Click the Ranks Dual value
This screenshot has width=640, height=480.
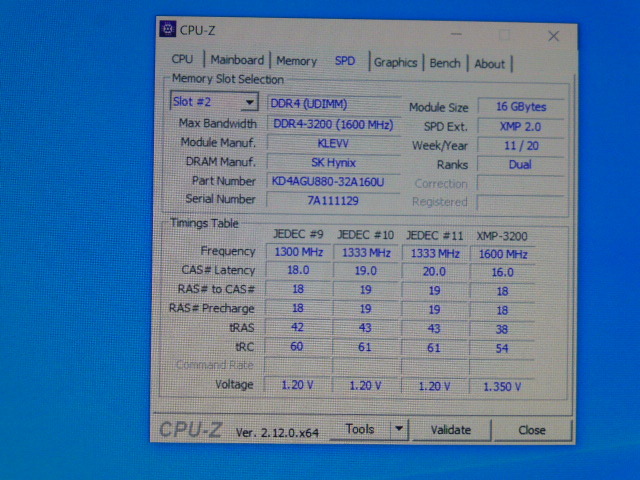click(x=521, y=164)
